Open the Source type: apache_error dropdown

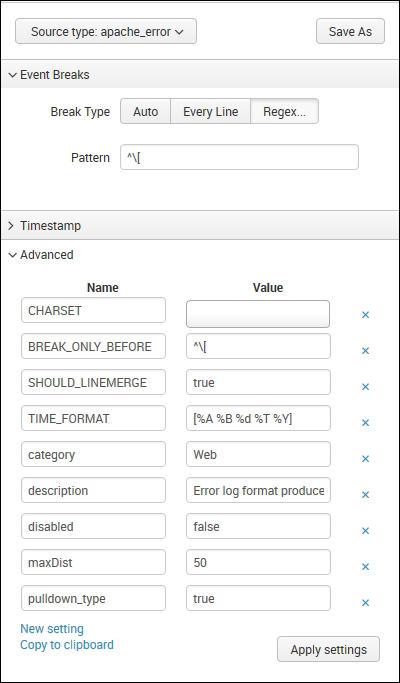[x=106, y=31]
